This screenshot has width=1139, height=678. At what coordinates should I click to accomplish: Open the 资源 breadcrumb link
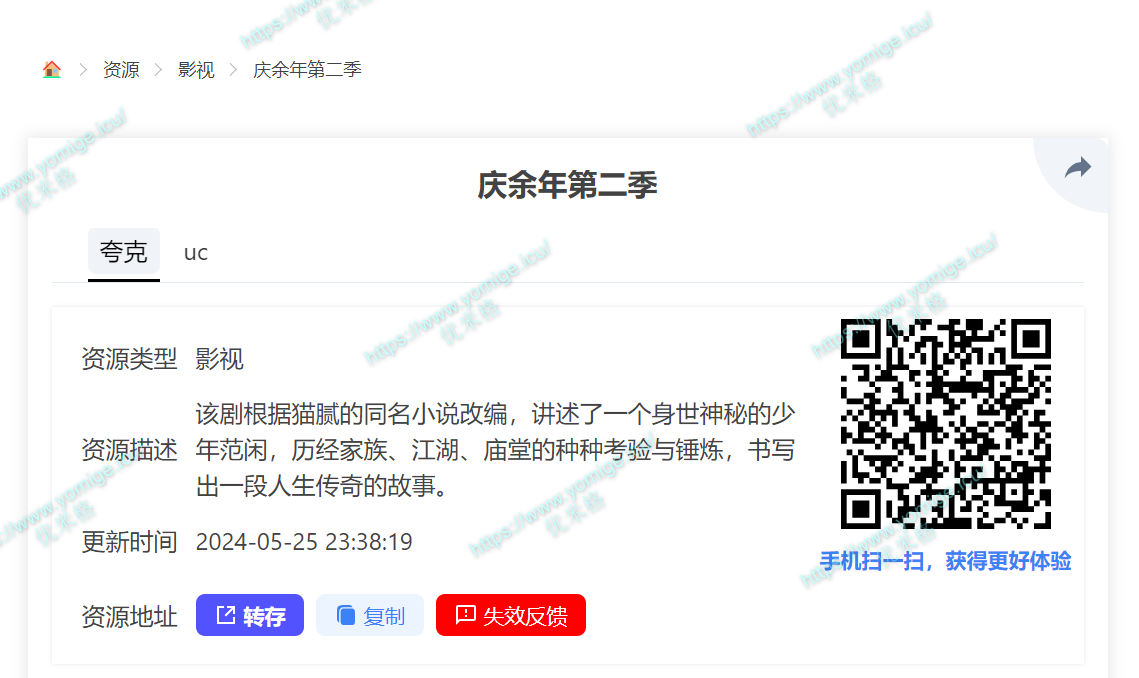click(121, 70)
